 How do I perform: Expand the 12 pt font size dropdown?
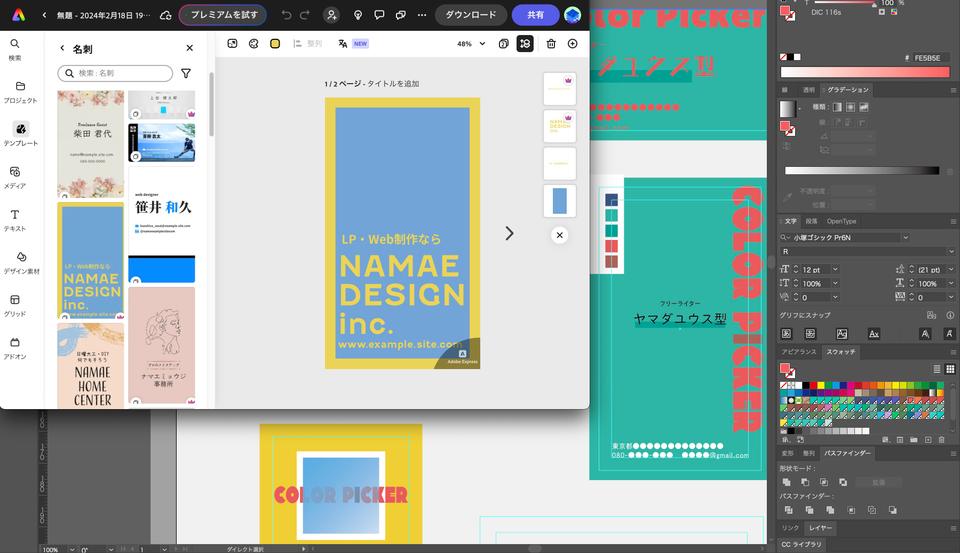835,270
